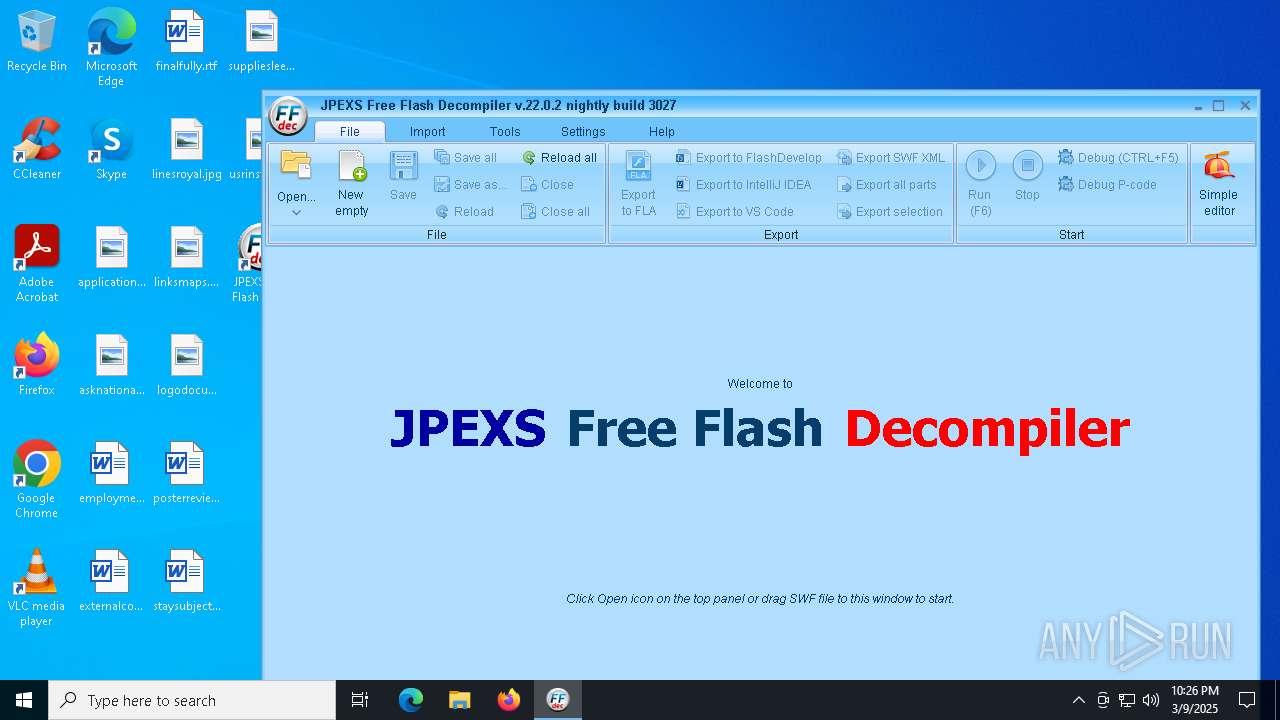Open Adobe Acrobat desktop shortcut
1280x720 pixels.
pos(37,264)
